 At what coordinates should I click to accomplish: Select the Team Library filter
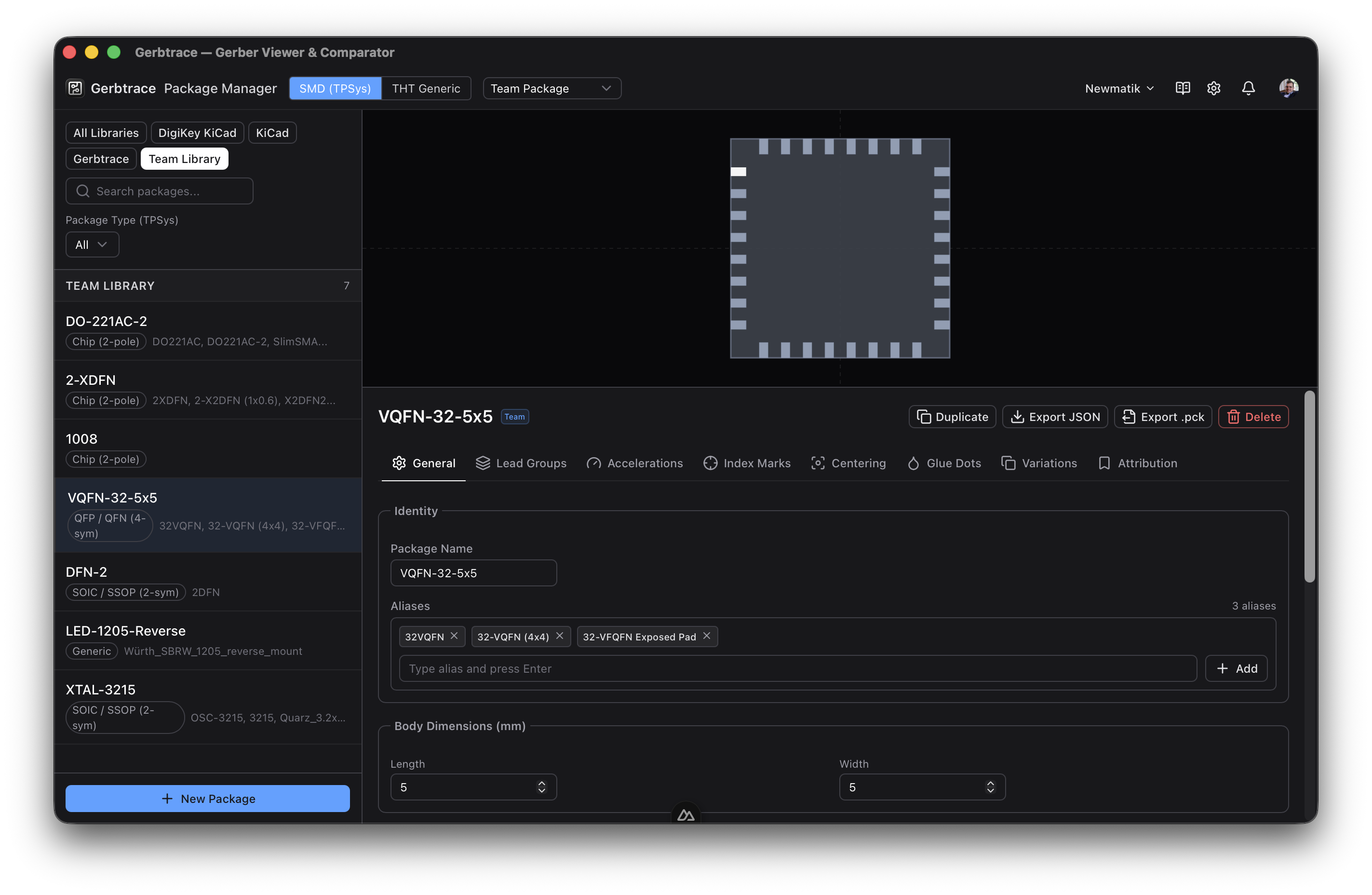185,159
